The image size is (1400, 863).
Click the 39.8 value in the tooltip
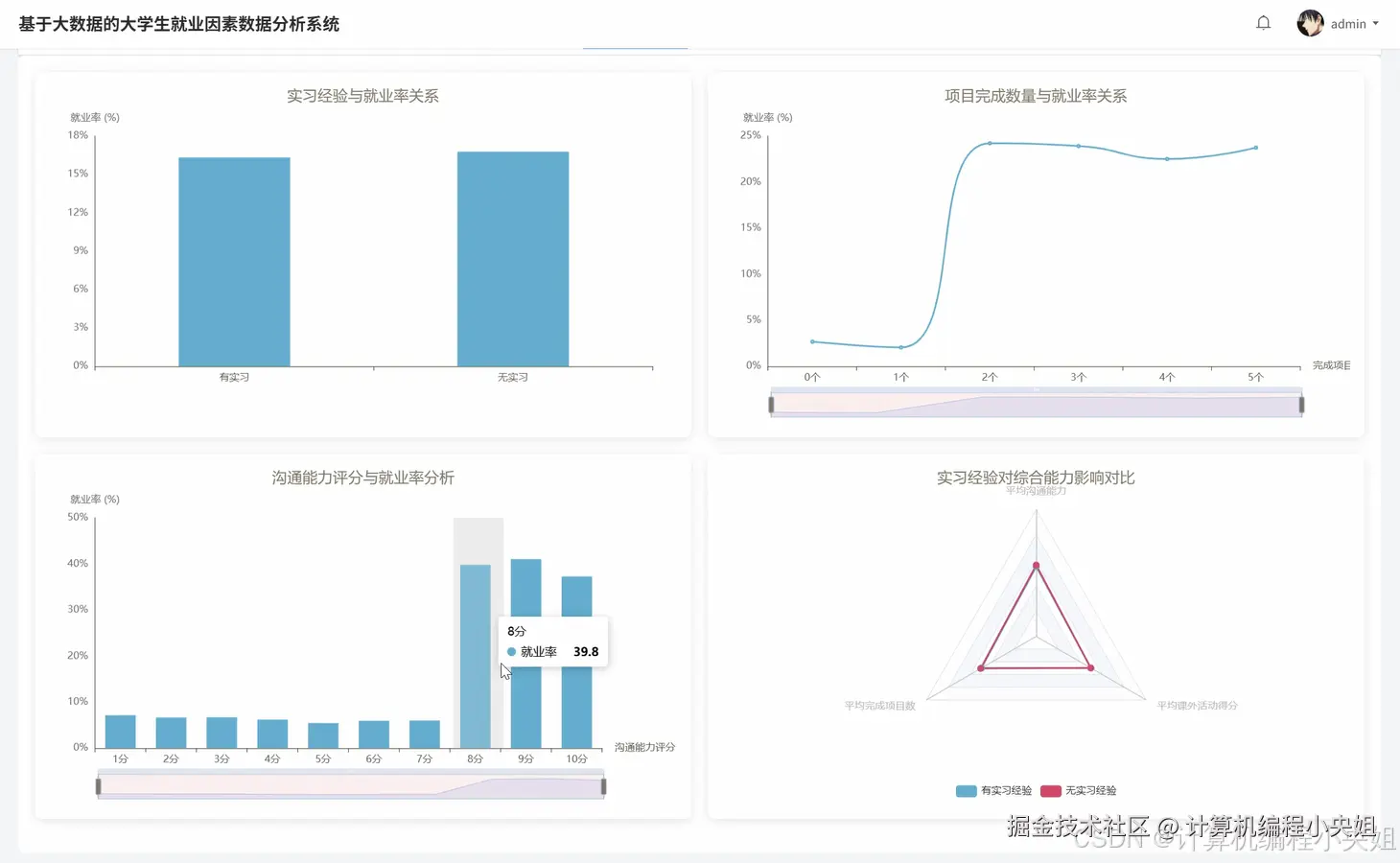coord(586,652)
